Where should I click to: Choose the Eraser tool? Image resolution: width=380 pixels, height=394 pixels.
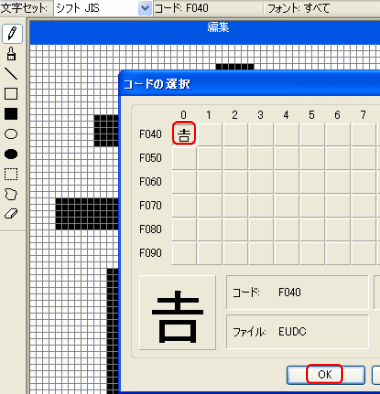point(11,214)
